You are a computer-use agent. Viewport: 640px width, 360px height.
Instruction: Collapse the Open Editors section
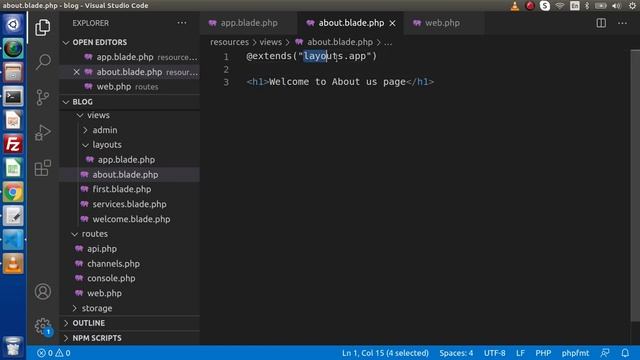coord(130,42)
